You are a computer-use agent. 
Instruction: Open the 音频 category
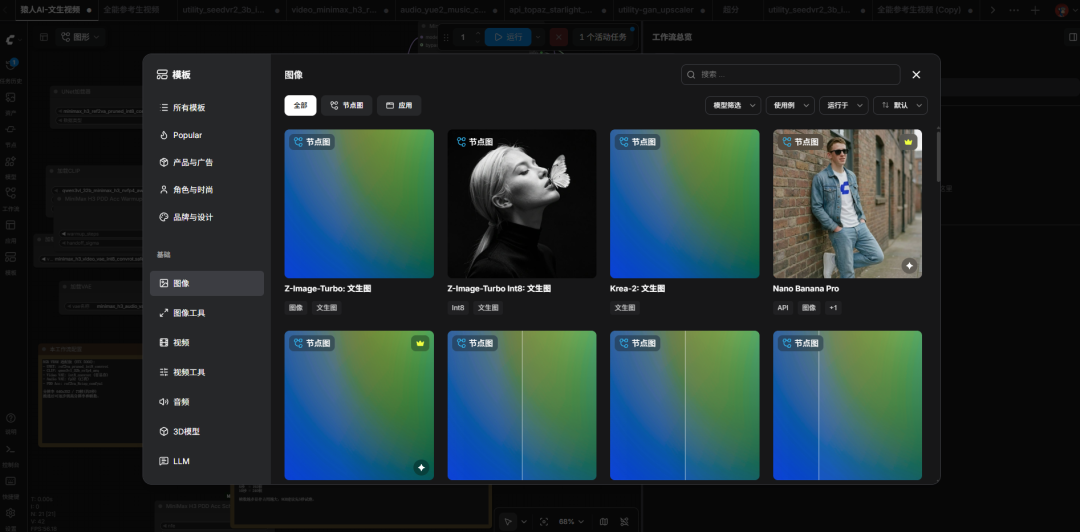pos(207,402)
